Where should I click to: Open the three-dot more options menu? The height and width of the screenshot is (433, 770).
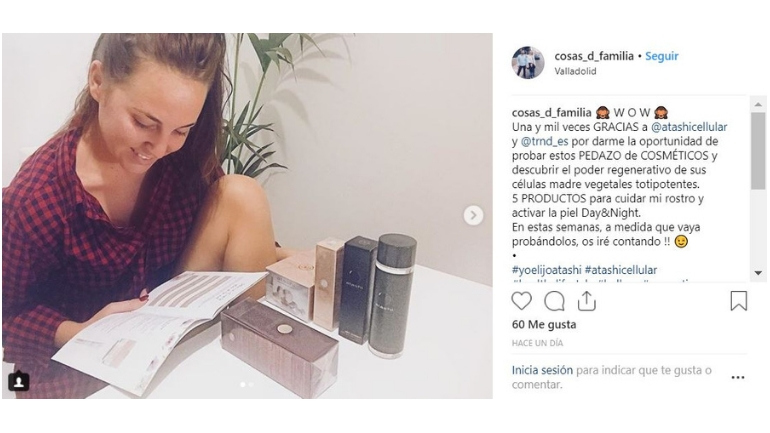pos(738,378)
